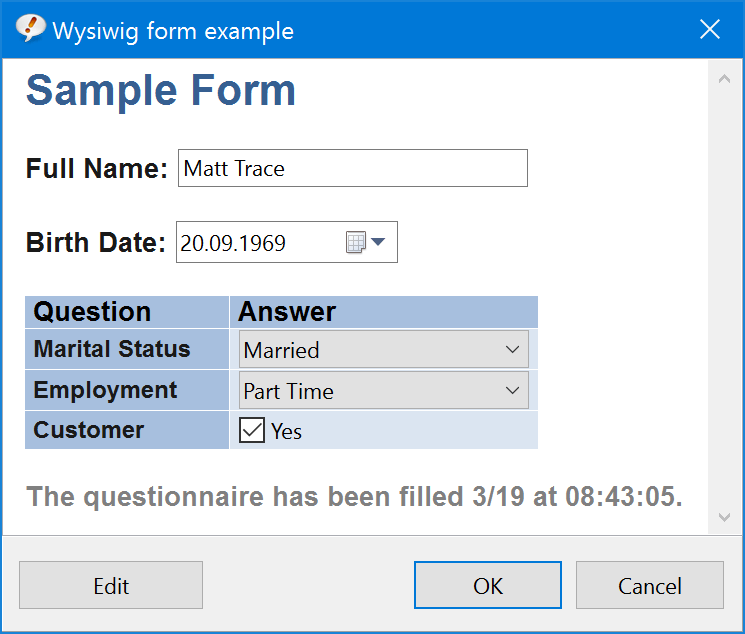Open the calendar picker icon for Birth Date
The image size is (745, 634).
click(x=365, y=243)
